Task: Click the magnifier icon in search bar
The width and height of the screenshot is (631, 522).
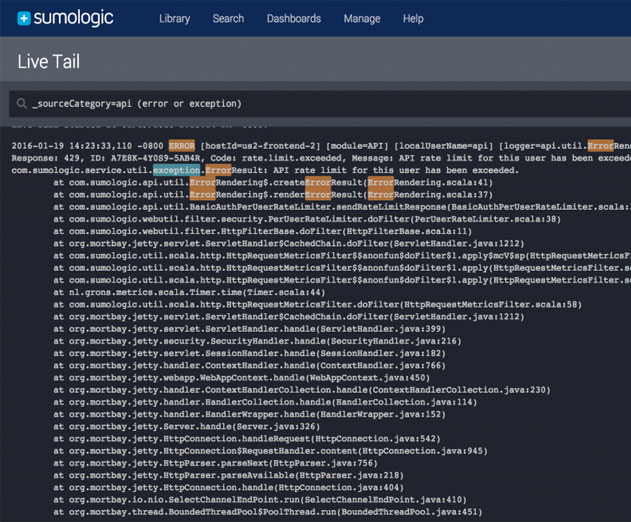Action: tap(21, 104)
